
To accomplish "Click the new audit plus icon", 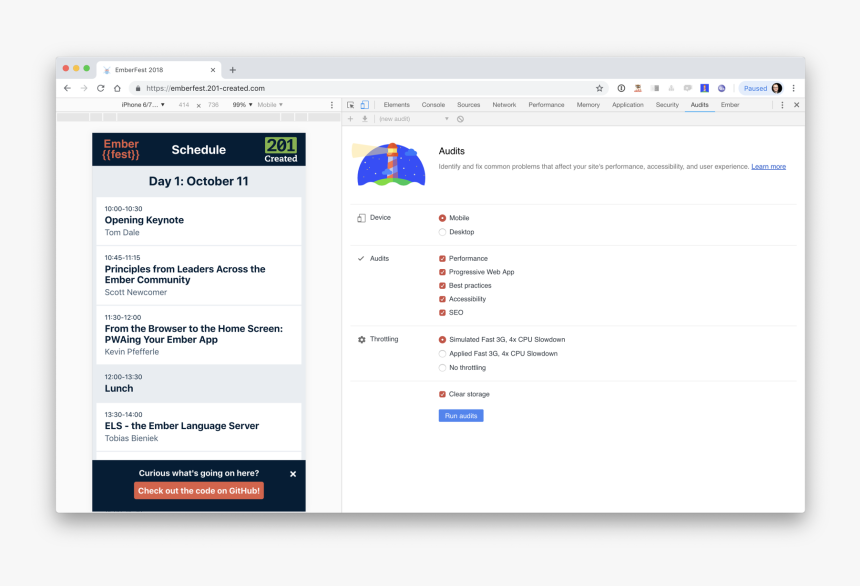I will pyautogui.click(x=350, y=119).
